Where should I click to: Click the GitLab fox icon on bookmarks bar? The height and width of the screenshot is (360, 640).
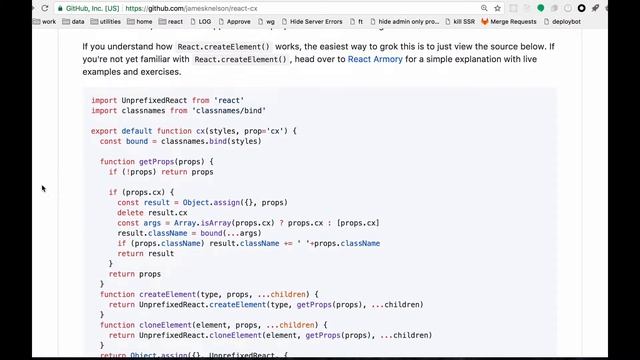485,22
